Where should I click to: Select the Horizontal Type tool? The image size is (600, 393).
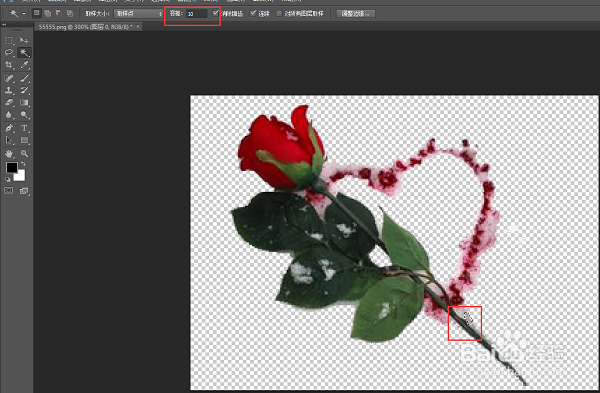point(24,128)
